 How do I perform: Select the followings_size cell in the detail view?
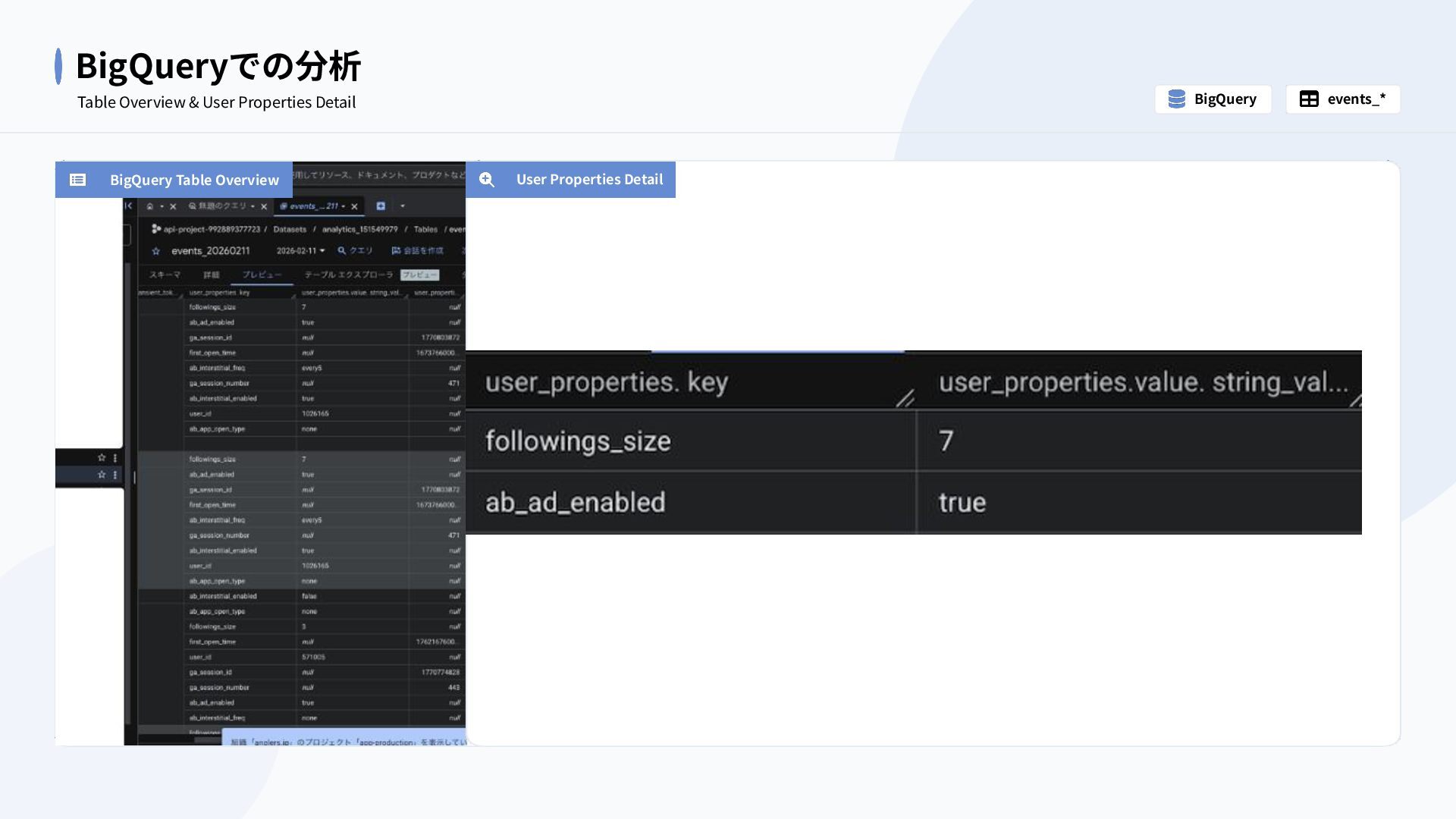[691, 441]
